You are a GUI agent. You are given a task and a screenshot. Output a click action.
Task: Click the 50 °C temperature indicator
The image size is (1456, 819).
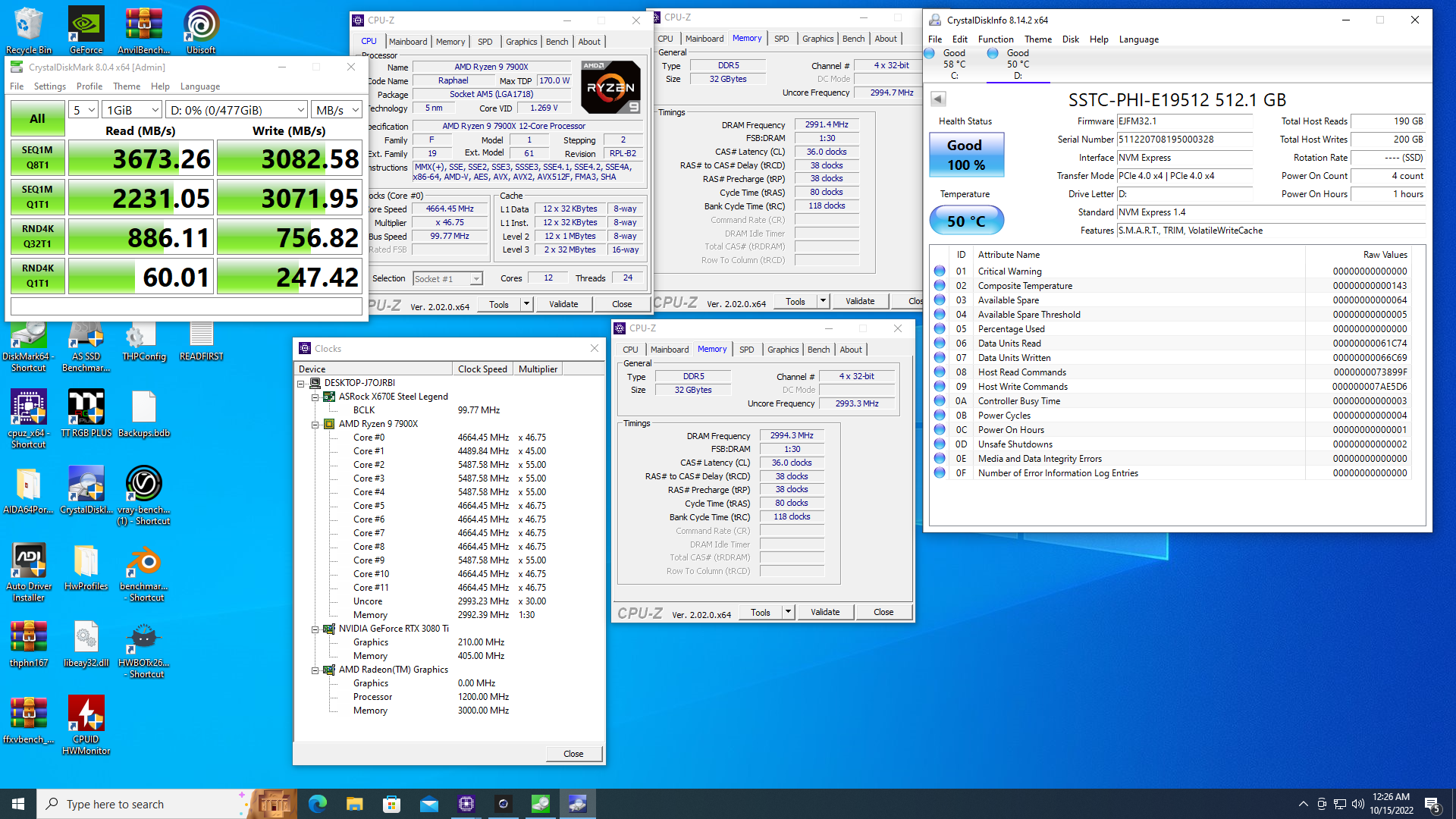pos(966,221)
